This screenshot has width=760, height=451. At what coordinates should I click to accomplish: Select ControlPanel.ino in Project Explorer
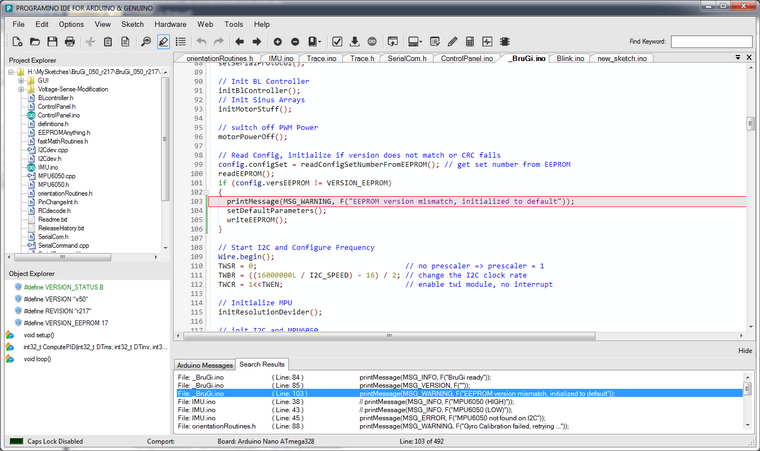[59, 115]
